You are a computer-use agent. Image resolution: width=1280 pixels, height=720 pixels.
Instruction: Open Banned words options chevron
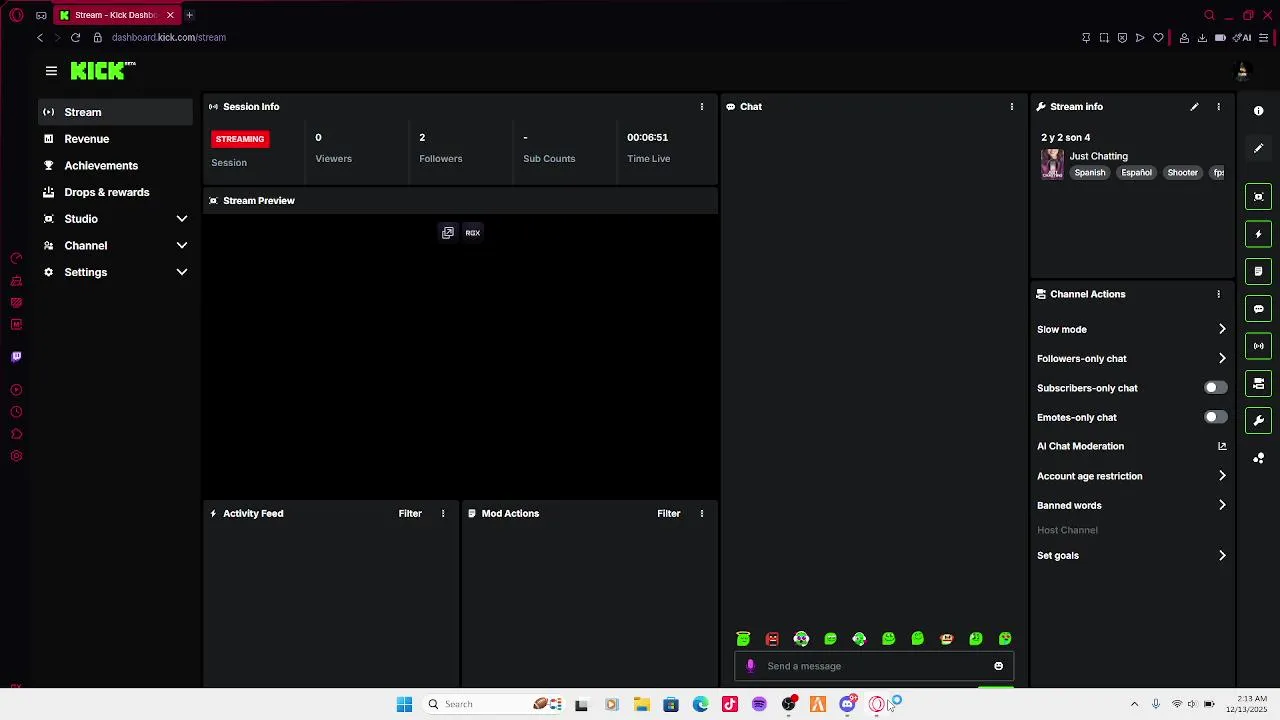[1222, 505]
